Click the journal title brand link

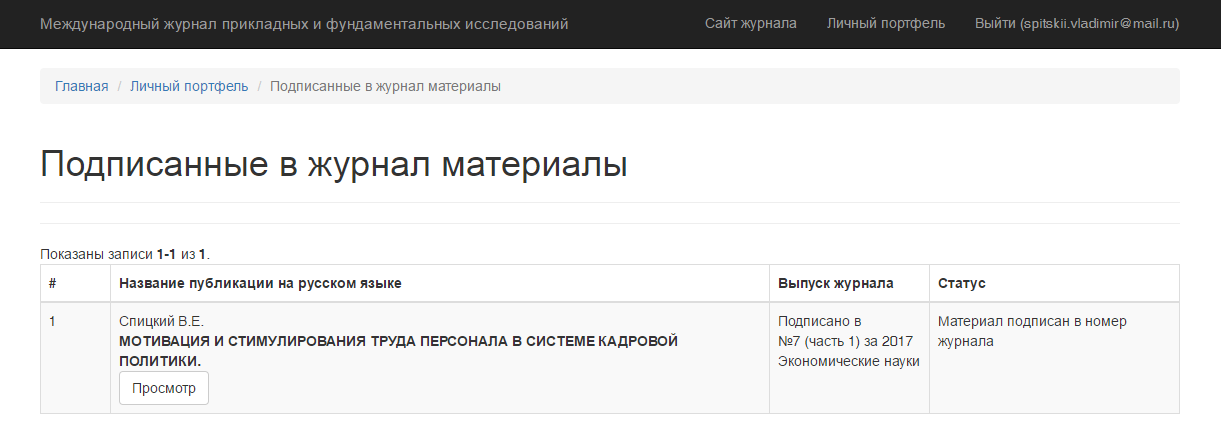pyautogui.click(x=304, y=23)
